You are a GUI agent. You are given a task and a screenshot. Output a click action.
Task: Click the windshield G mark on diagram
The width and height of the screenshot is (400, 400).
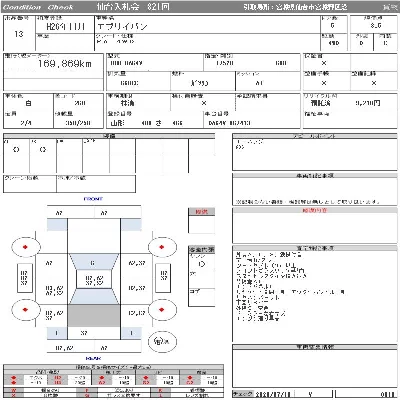click(93, 263)
